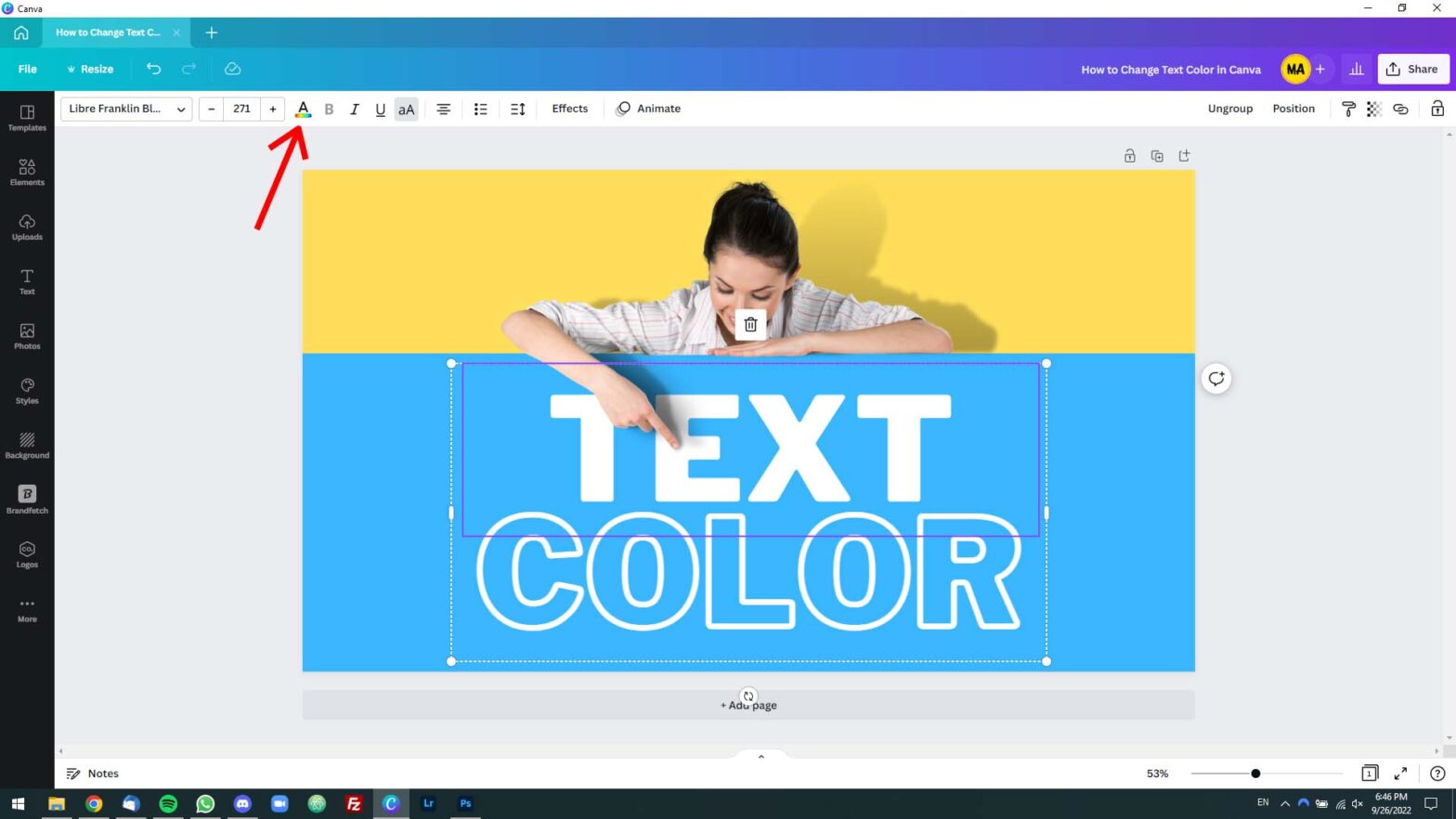Viewport: 1456px width, 819px height.
Task: Open the Brandfetch app panel
Action: pyautogui.click(x=27, y=500)
